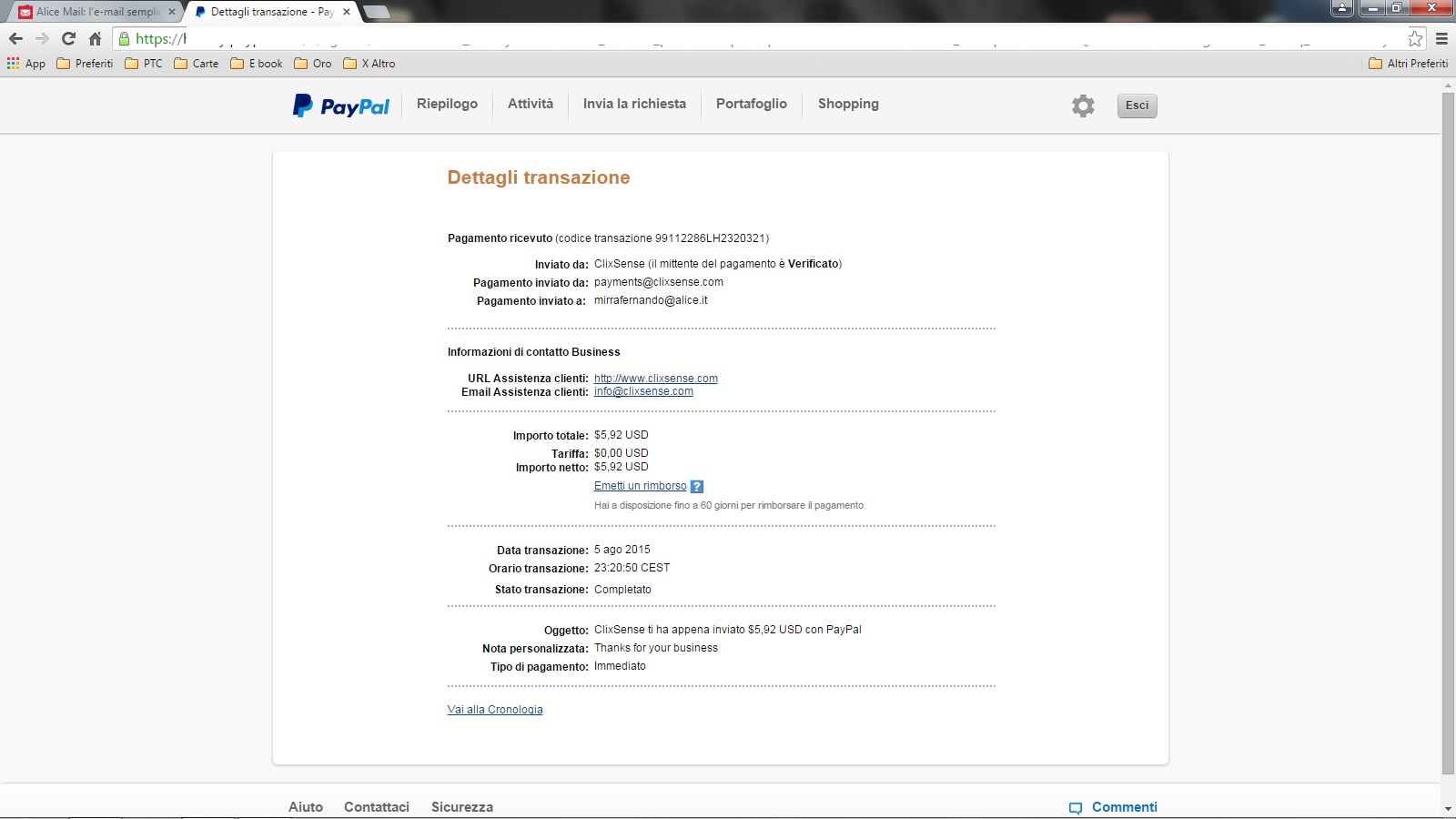Image resolution: width=1456 pixels, height=819 pixels.
Task: Click the payments@clixsense.com sender email text
Action: 659,282
